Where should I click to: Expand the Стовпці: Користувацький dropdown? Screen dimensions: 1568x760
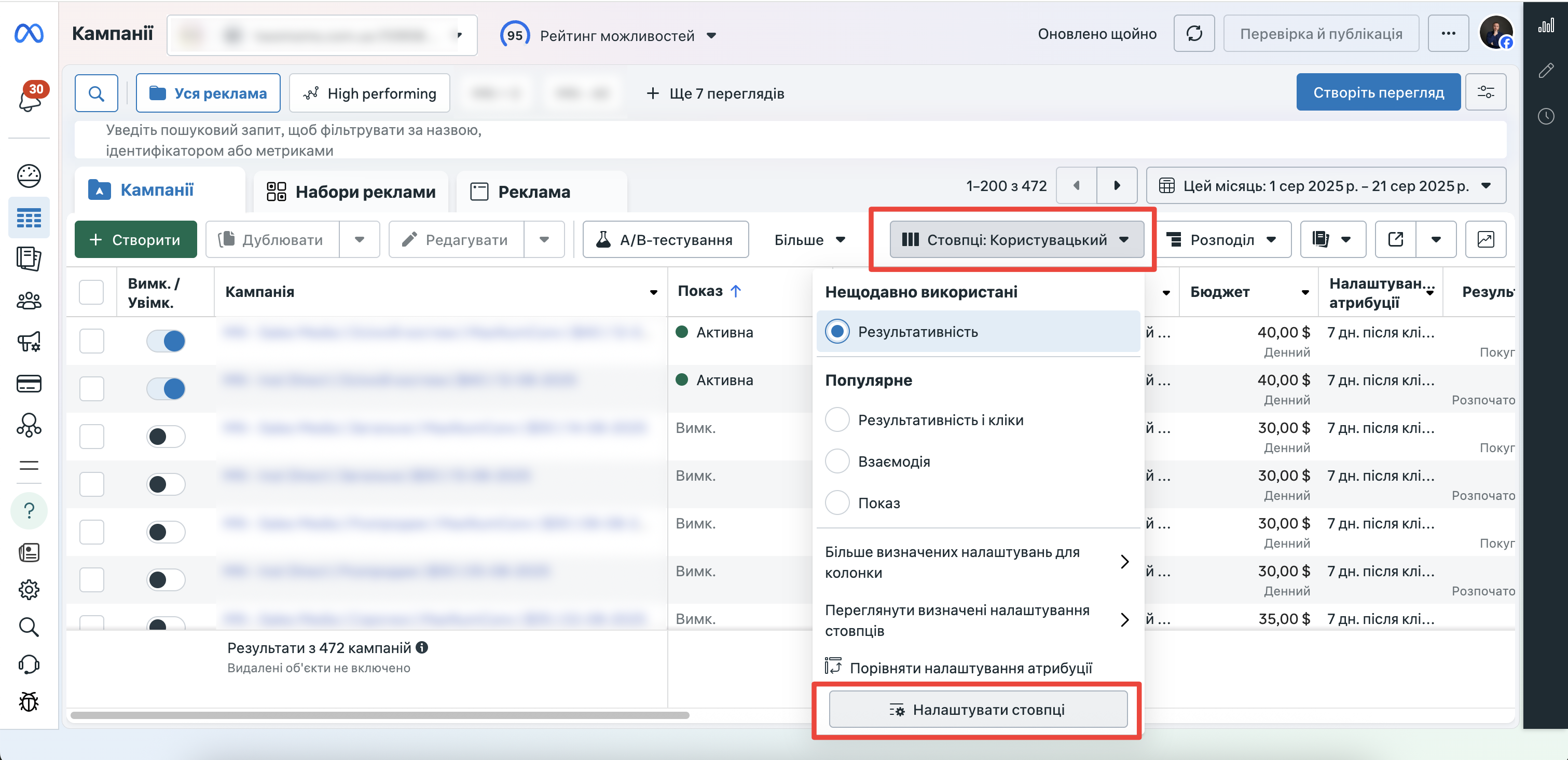pyautogui.click(x=1016, y=239)
